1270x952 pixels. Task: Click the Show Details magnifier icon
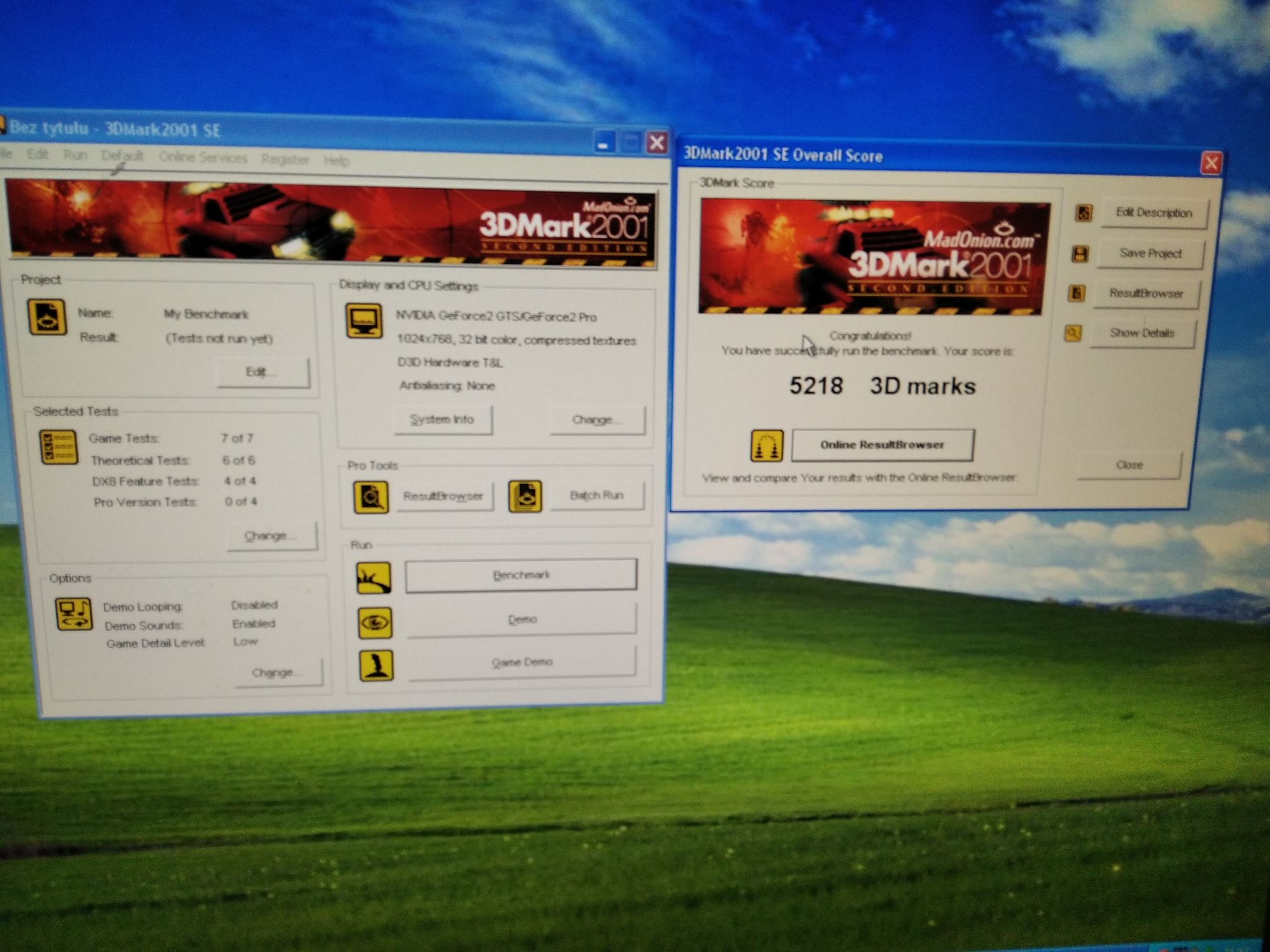tap(1073, 332)
